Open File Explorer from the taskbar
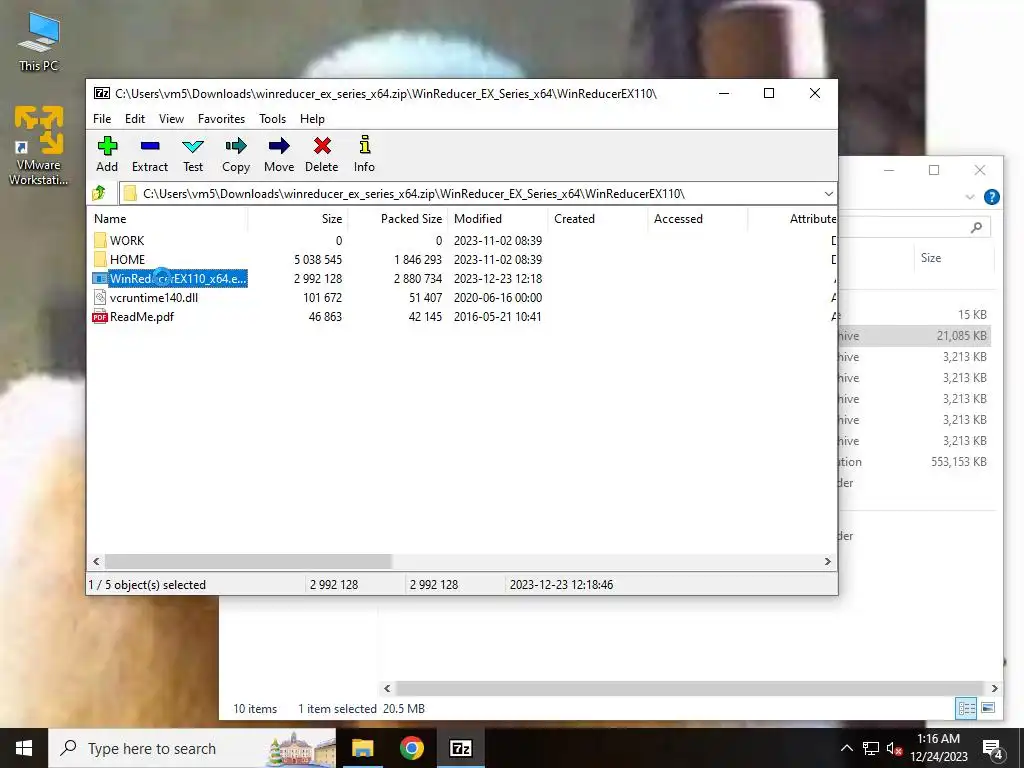The width and height of the screenshot is (1024, 768). tap(362, 748)
